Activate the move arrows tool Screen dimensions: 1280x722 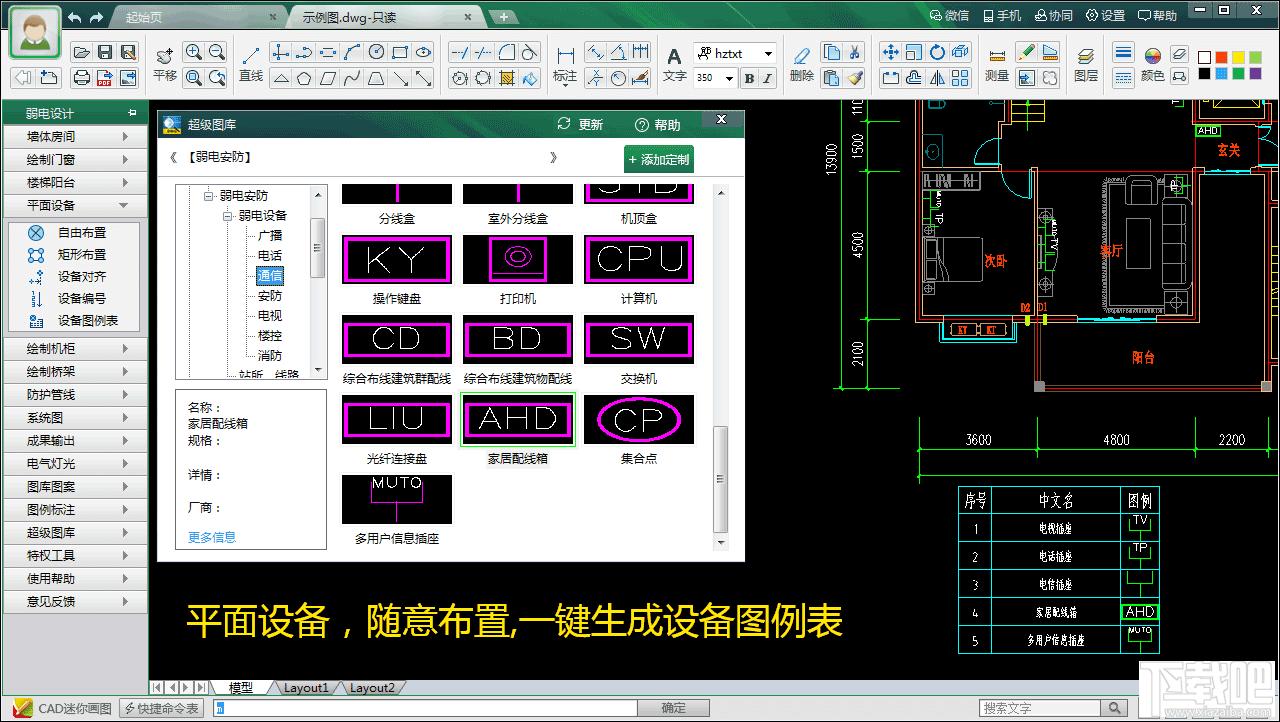(890, 52)
